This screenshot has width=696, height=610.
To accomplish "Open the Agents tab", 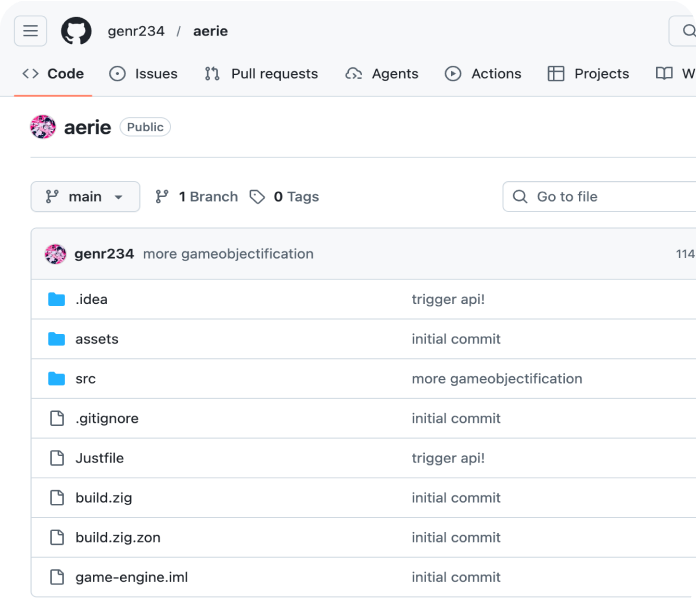I will pyautogui.click(x=382, y=73).
